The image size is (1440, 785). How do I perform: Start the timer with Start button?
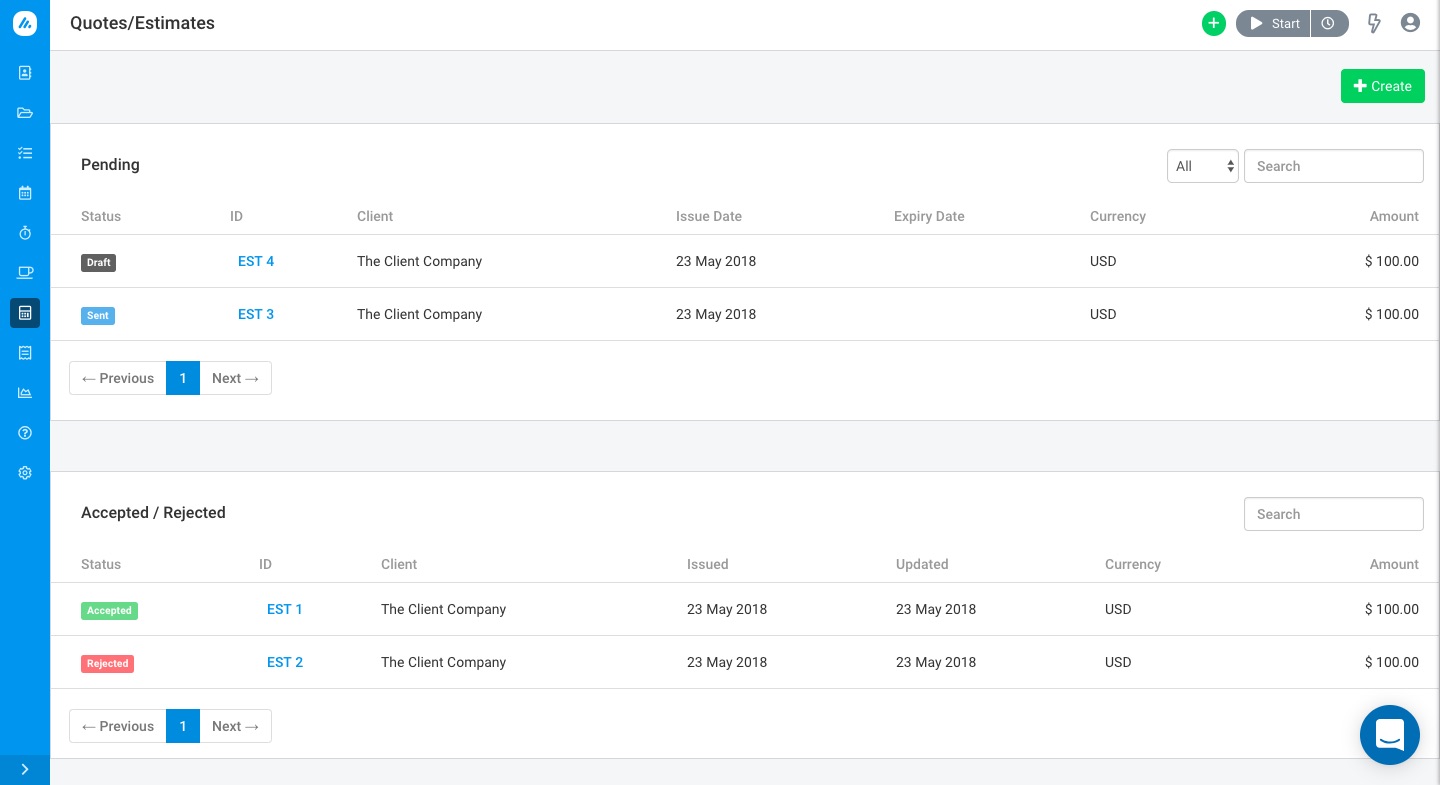coord(1273,24)
